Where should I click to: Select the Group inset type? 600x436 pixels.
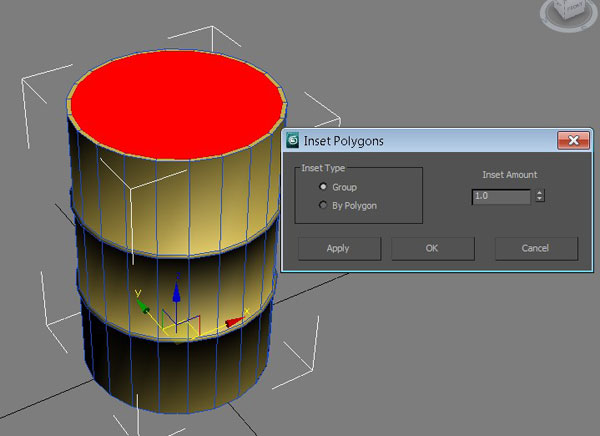click(322, 187)
